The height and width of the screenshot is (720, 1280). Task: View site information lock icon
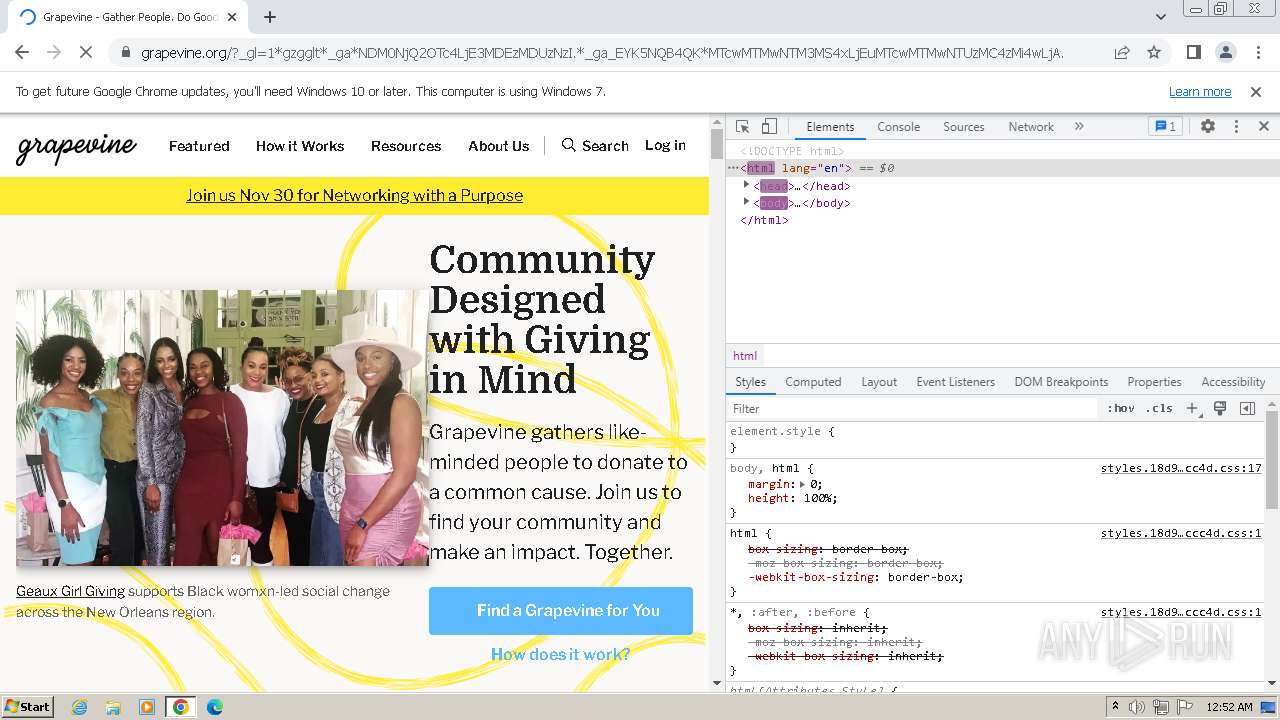tap(125, 52)
